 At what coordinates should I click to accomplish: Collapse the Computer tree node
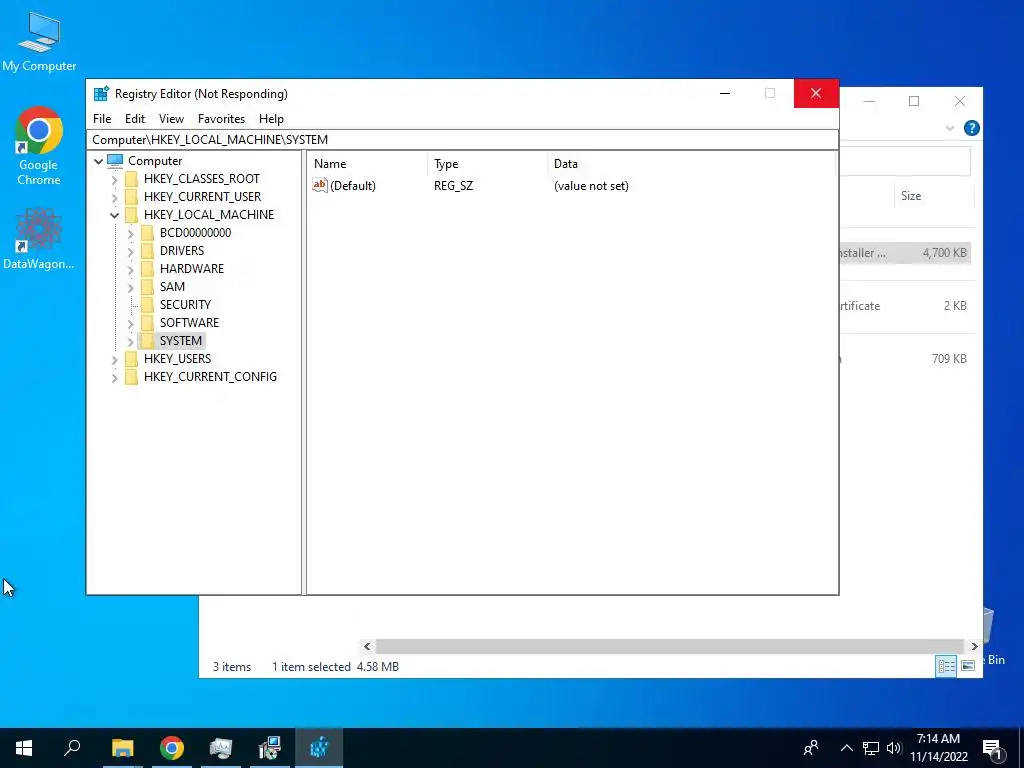pos(99,161)
